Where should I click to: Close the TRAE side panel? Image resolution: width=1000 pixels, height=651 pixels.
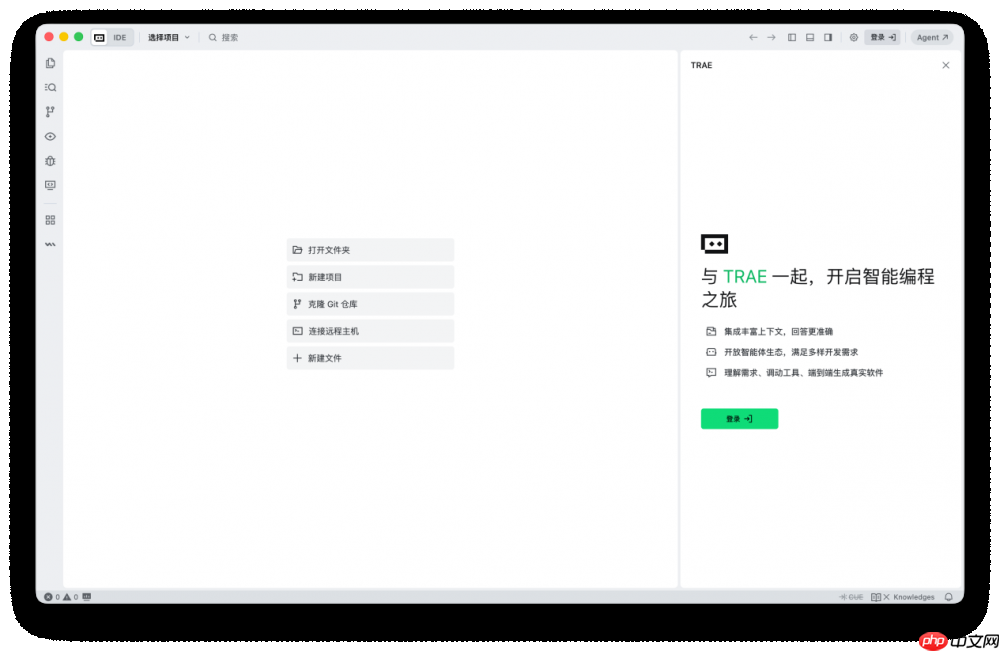coord(946,65)
